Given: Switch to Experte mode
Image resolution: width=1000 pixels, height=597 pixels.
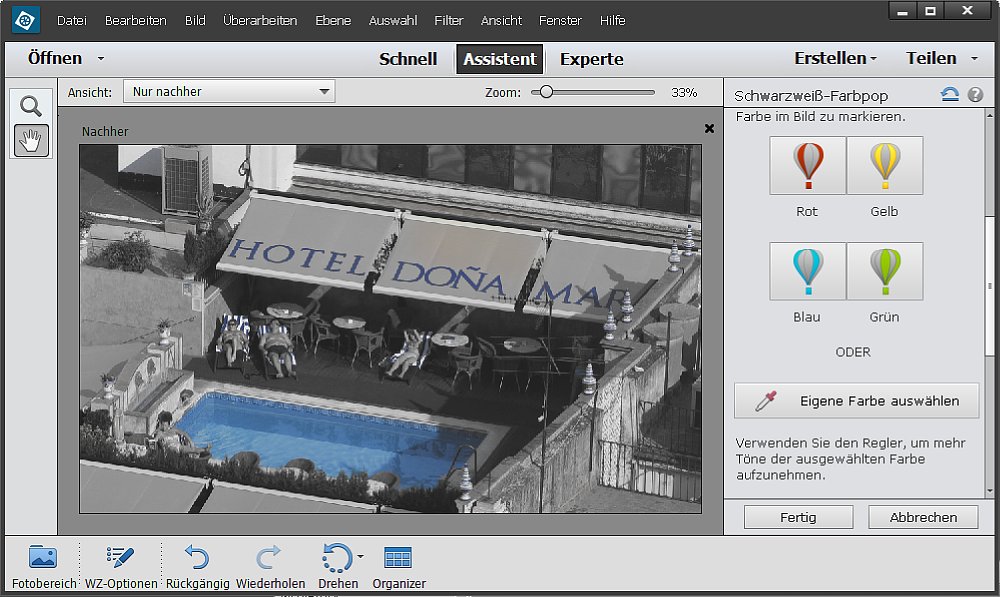Looking at the screenshot, I should pyautogui.click(x=592, y=59).
